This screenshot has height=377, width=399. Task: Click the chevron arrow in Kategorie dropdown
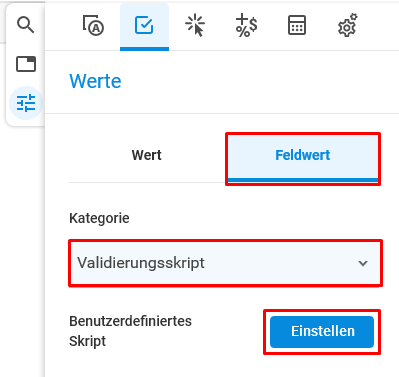[363, 263]
